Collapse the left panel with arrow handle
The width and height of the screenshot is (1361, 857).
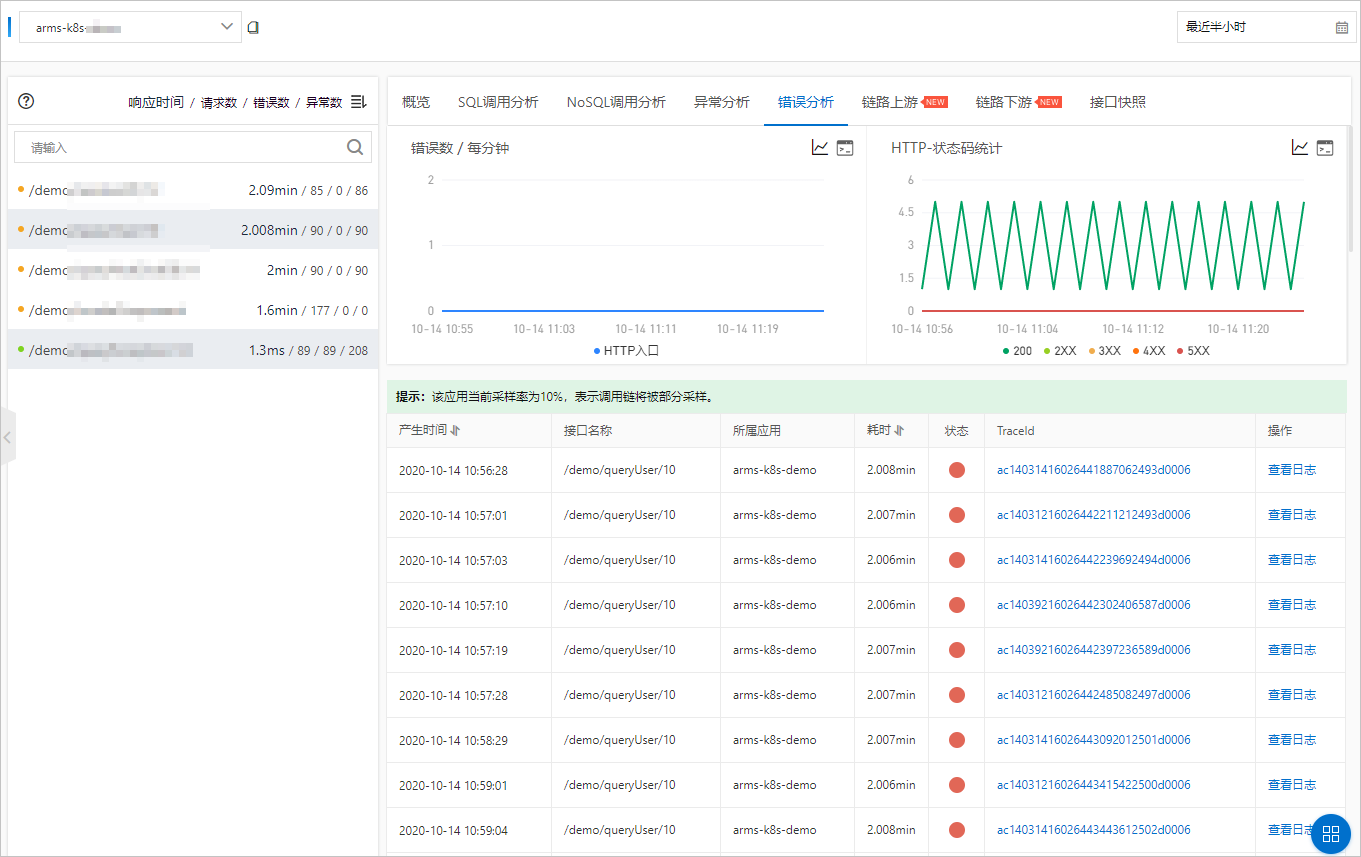(8, 437)
